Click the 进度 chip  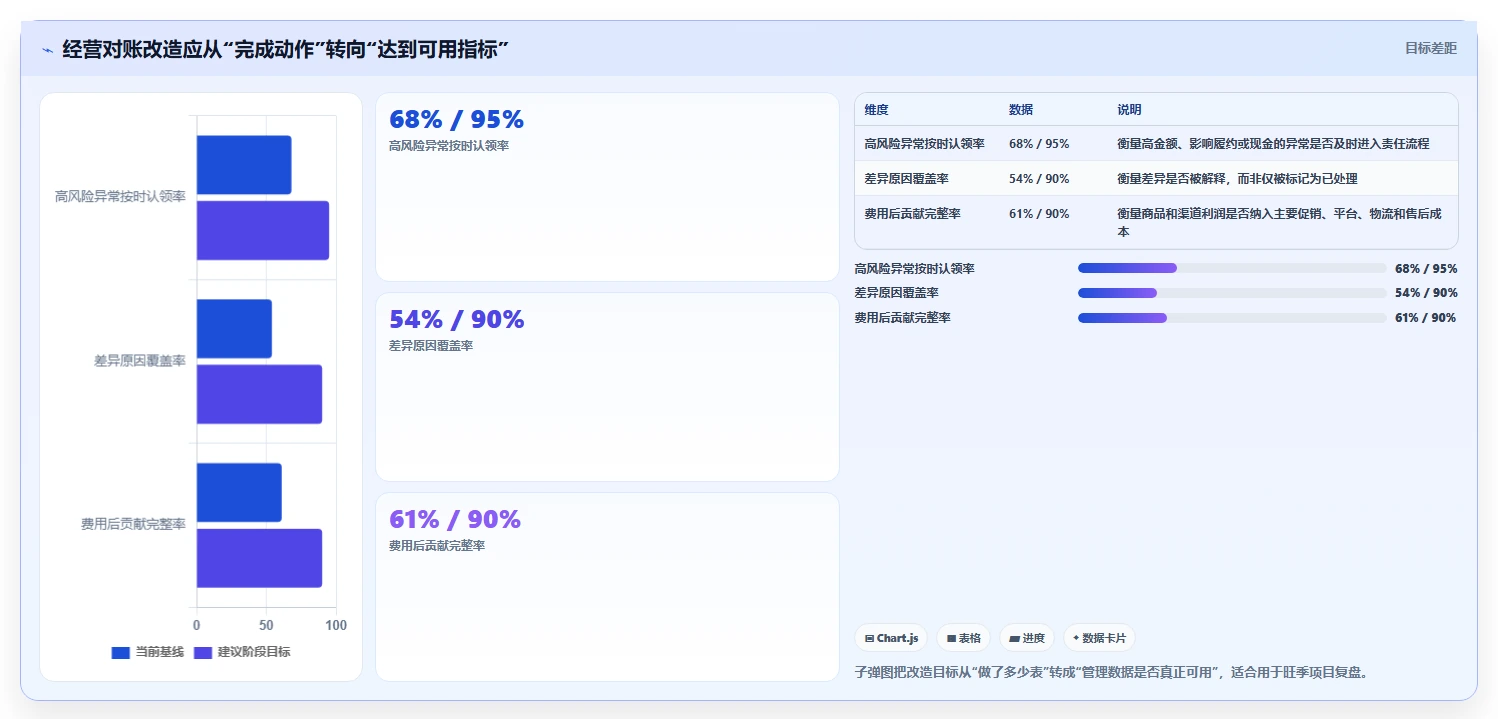(1027, 638)
